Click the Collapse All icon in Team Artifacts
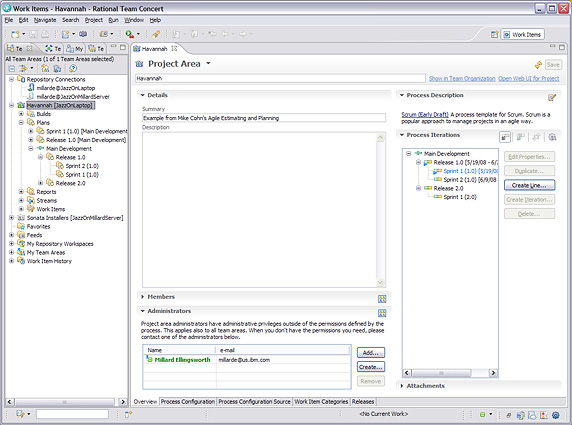The image size is (572, 425). [12, 68]
